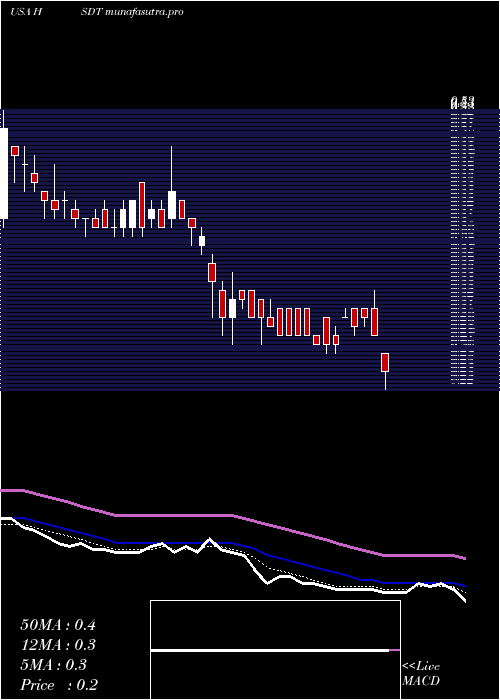Click the lowest red candlestick on the chart
Screen dimensions: 500x700
tap(385, 362)
